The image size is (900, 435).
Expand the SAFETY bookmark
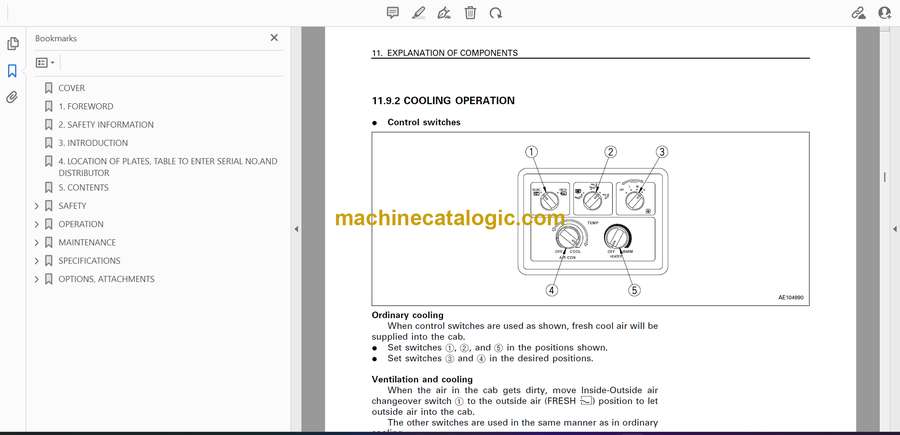point(37,206)
